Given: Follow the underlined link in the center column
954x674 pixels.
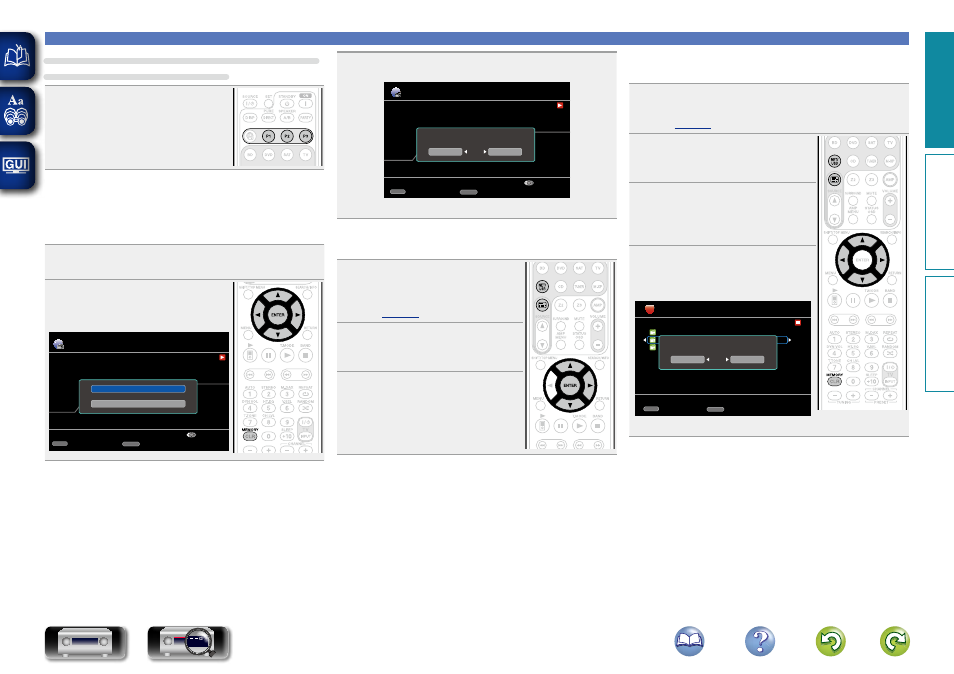Looking at the screenshot, I should 399,315.
